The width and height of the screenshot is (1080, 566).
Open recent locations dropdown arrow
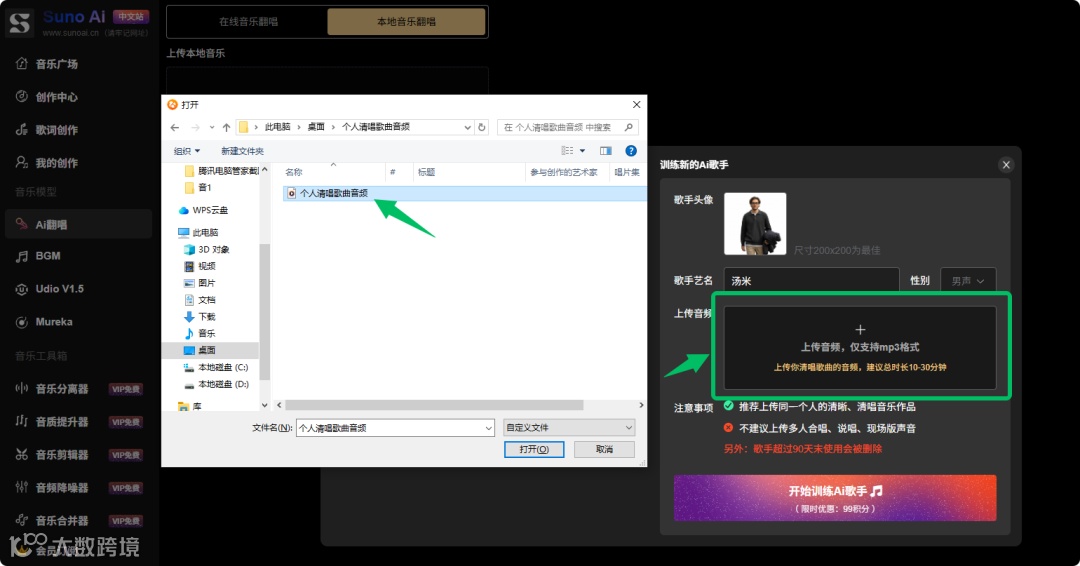point(211,127)
